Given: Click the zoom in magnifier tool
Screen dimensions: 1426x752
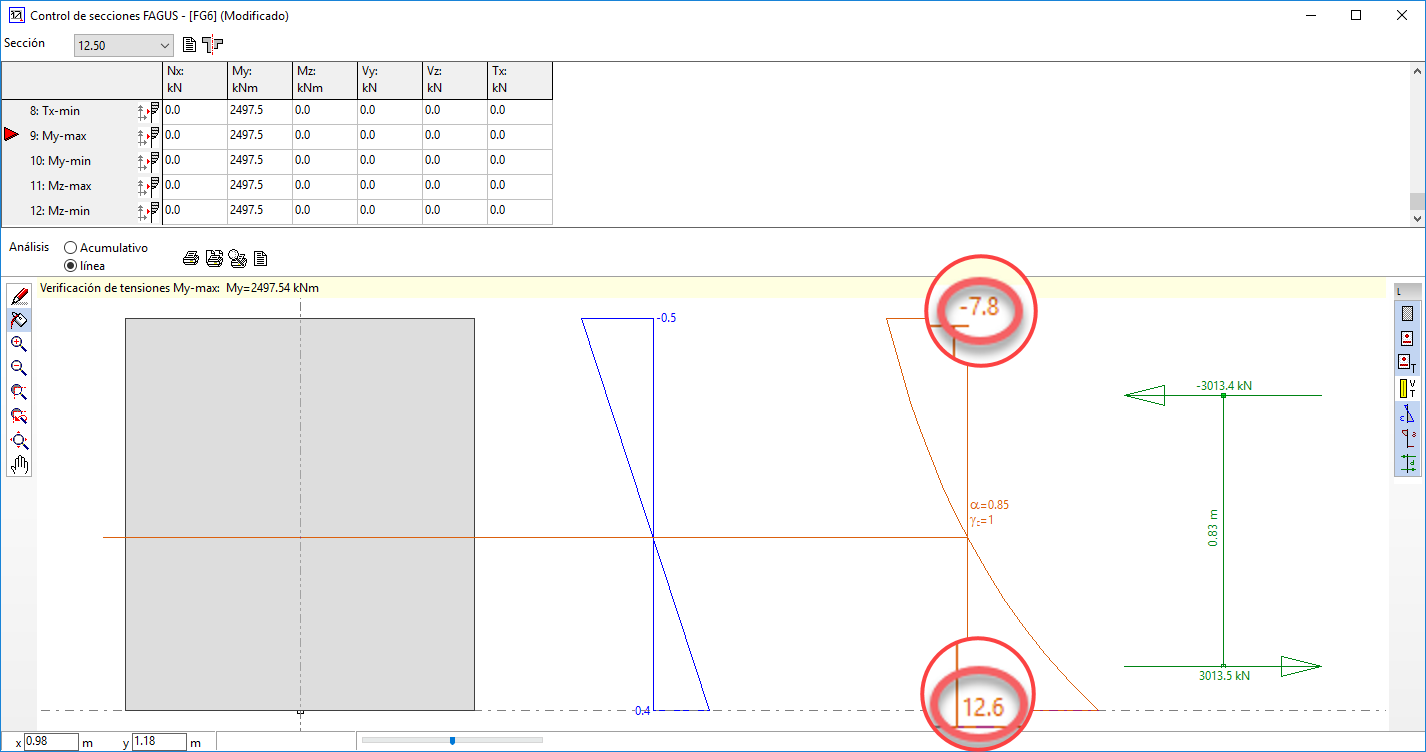Looking at the screenshot, I should [x=18, y=344].
